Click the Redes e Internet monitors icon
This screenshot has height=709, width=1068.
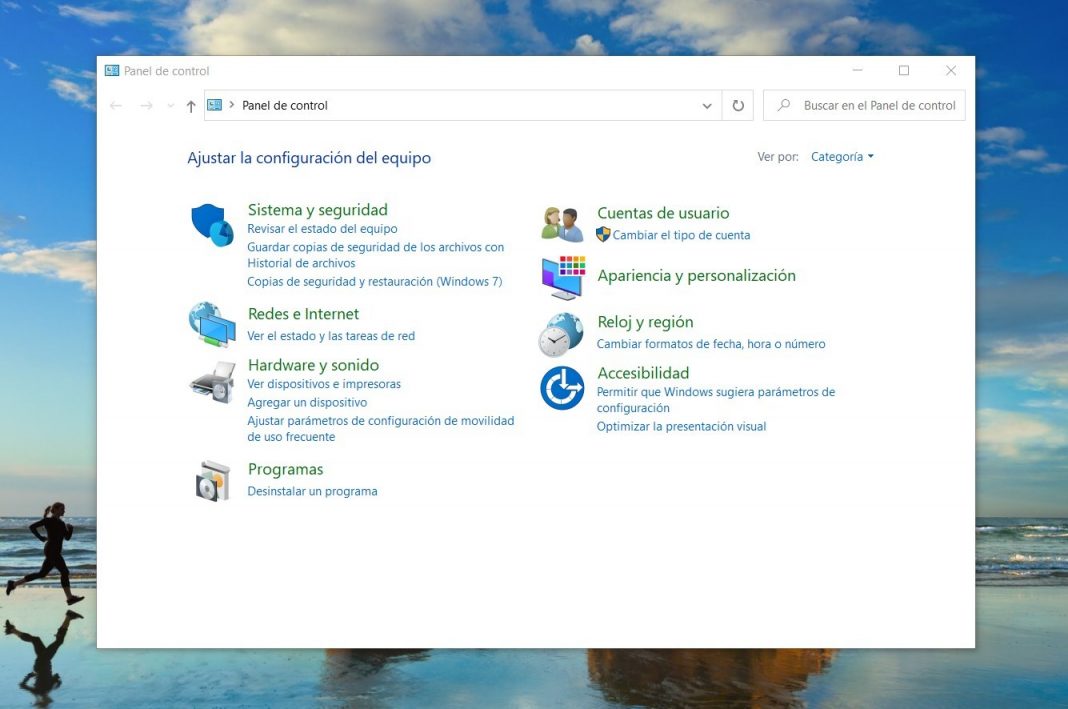click(211, 324)
